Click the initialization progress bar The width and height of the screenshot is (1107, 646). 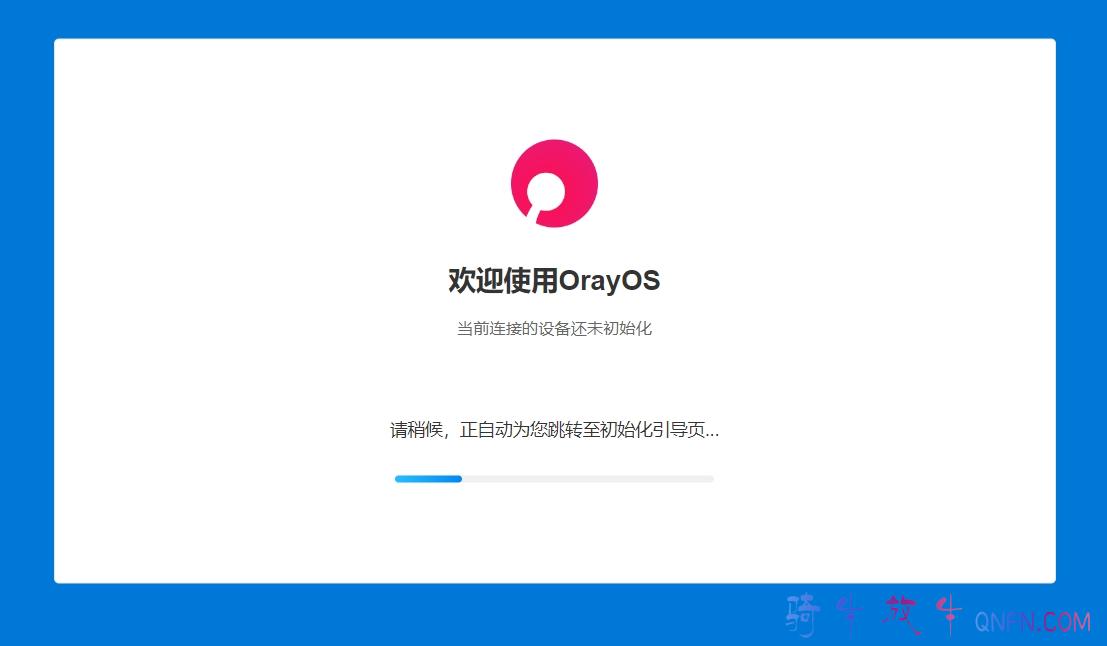(554, 479)
